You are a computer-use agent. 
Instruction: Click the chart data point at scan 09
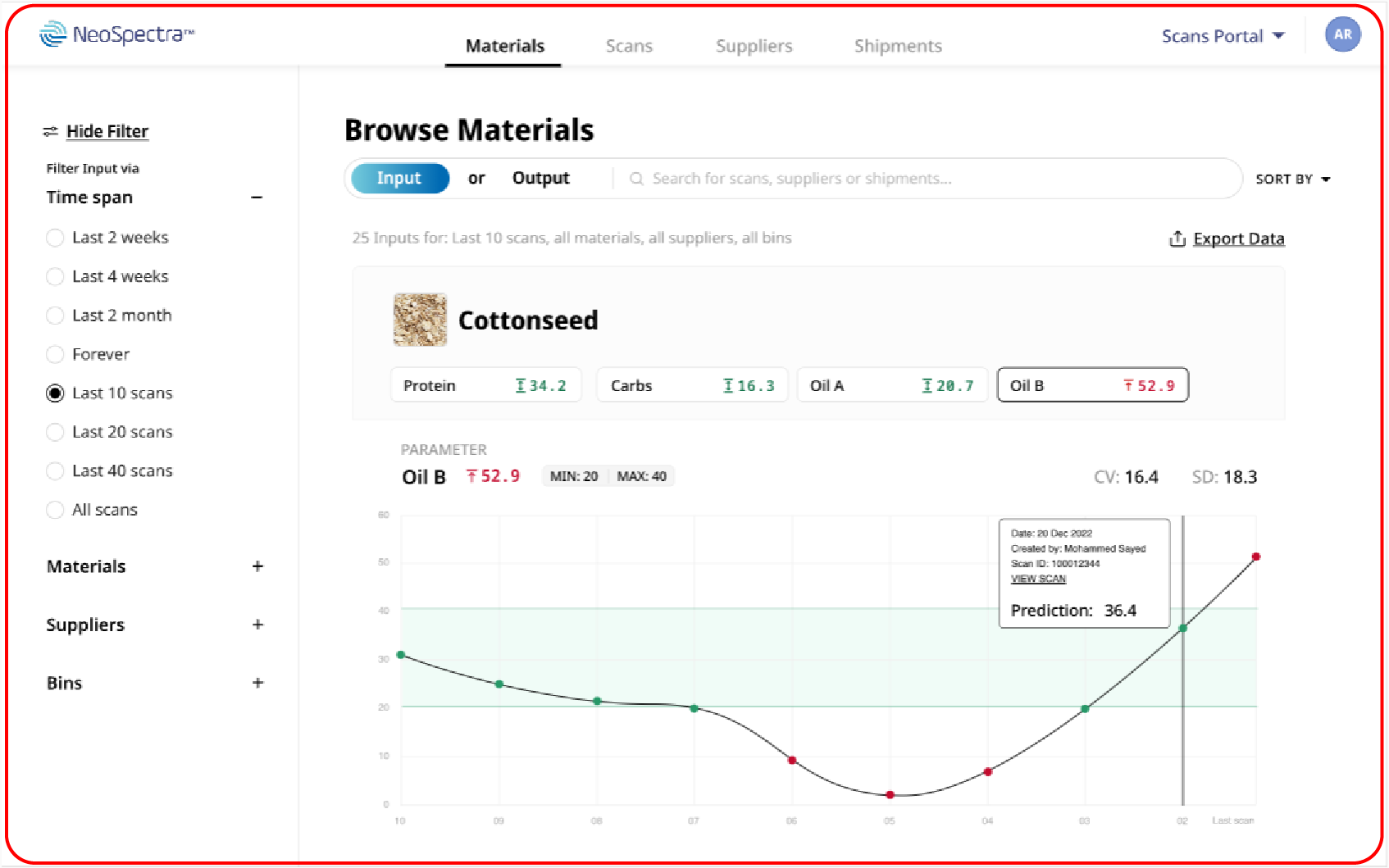(499, 684)
